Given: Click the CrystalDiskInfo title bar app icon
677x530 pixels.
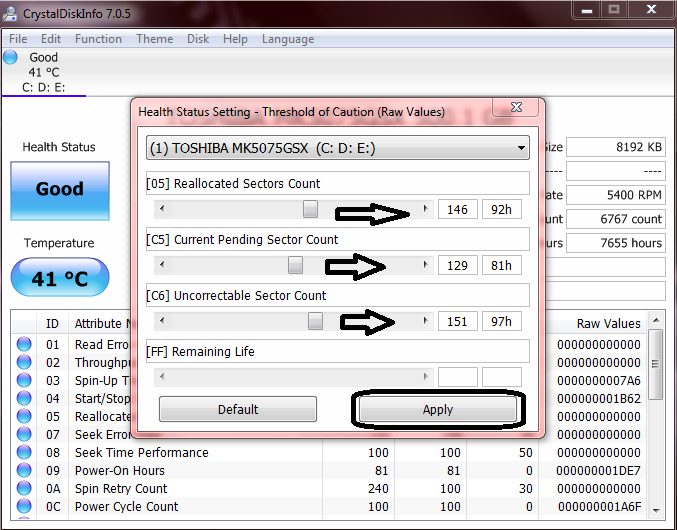Looking at the screenshot, I should [10, 14].
